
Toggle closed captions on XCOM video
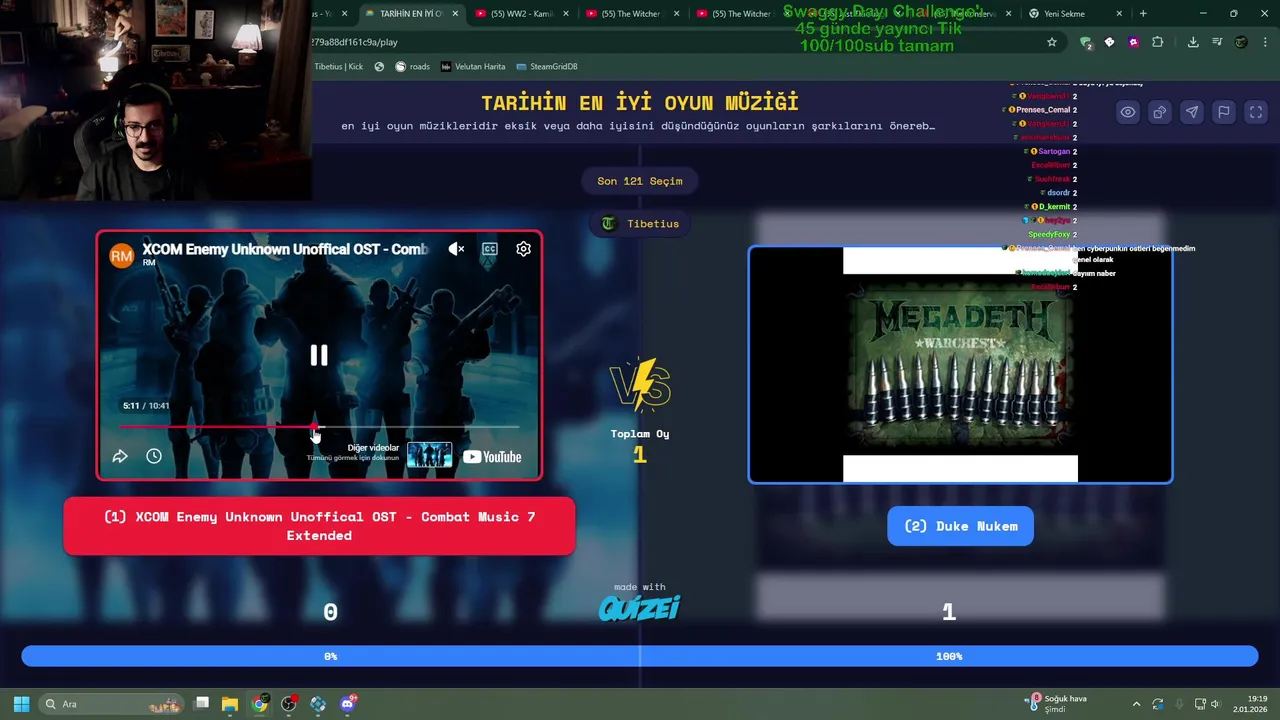point(489,249)
